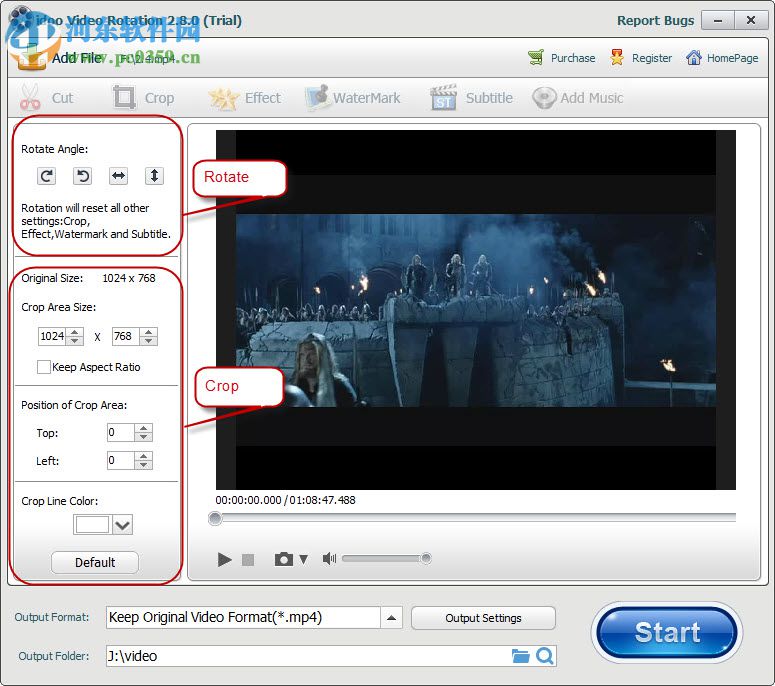Minimize the application window

[718, 20]
